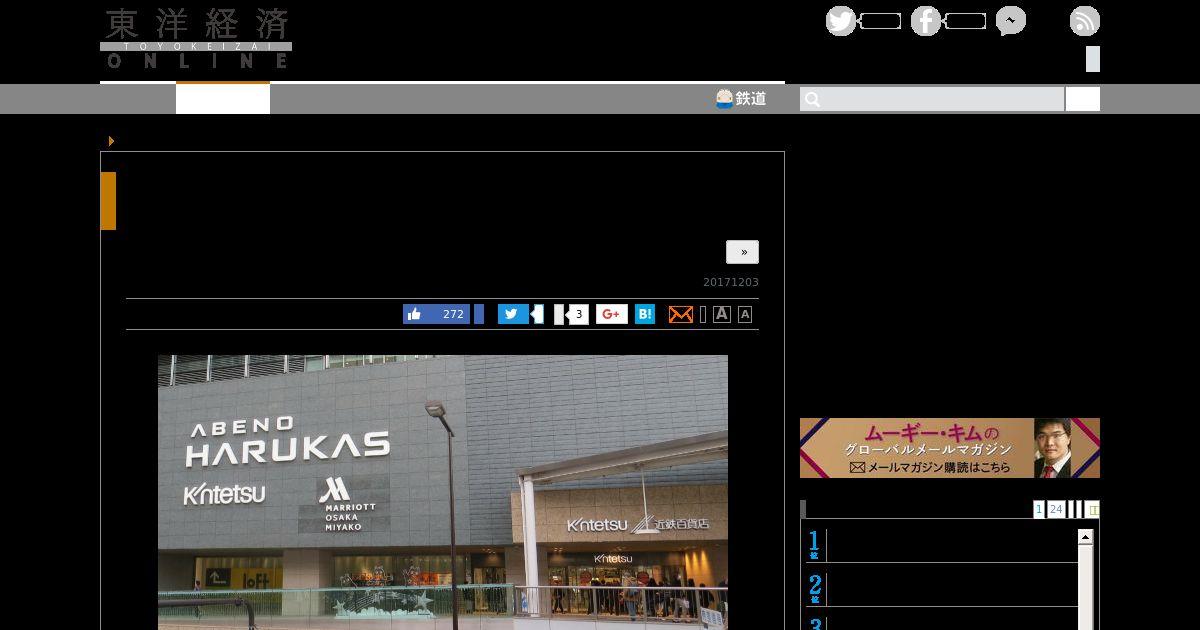
Task: Click the Facebook count box in header
Action: point(965,21)
